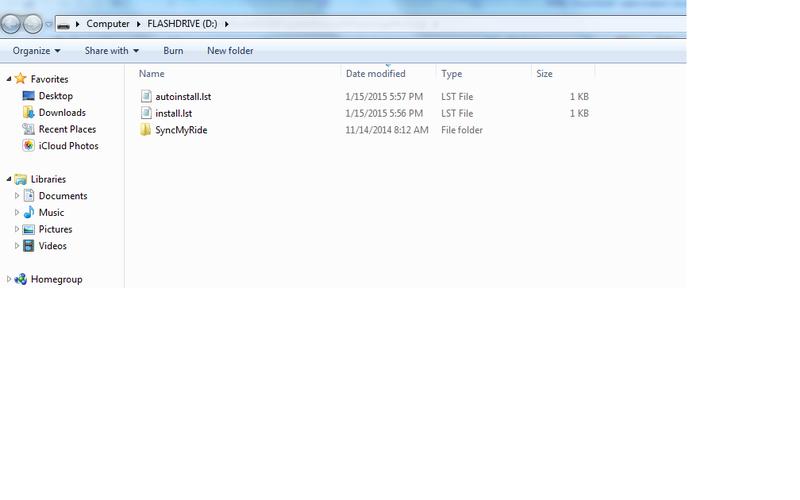Click the drive icon in the address bar

pyautogui.click(x=63, y=24)
